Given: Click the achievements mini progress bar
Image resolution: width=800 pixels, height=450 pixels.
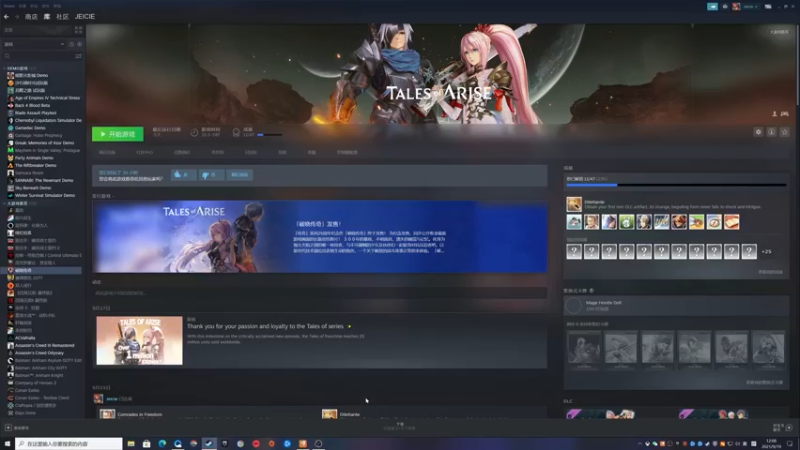Looking at the screenshot, I should pyautogui.click(x=270, y=135).
